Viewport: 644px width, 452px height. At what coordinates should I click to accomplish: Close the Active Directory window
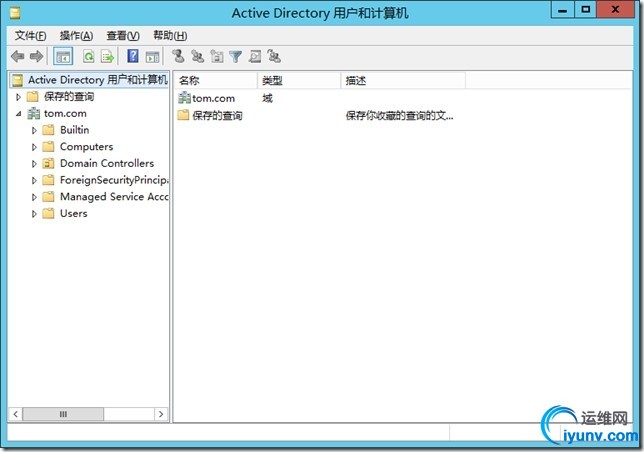pos(615,10)
